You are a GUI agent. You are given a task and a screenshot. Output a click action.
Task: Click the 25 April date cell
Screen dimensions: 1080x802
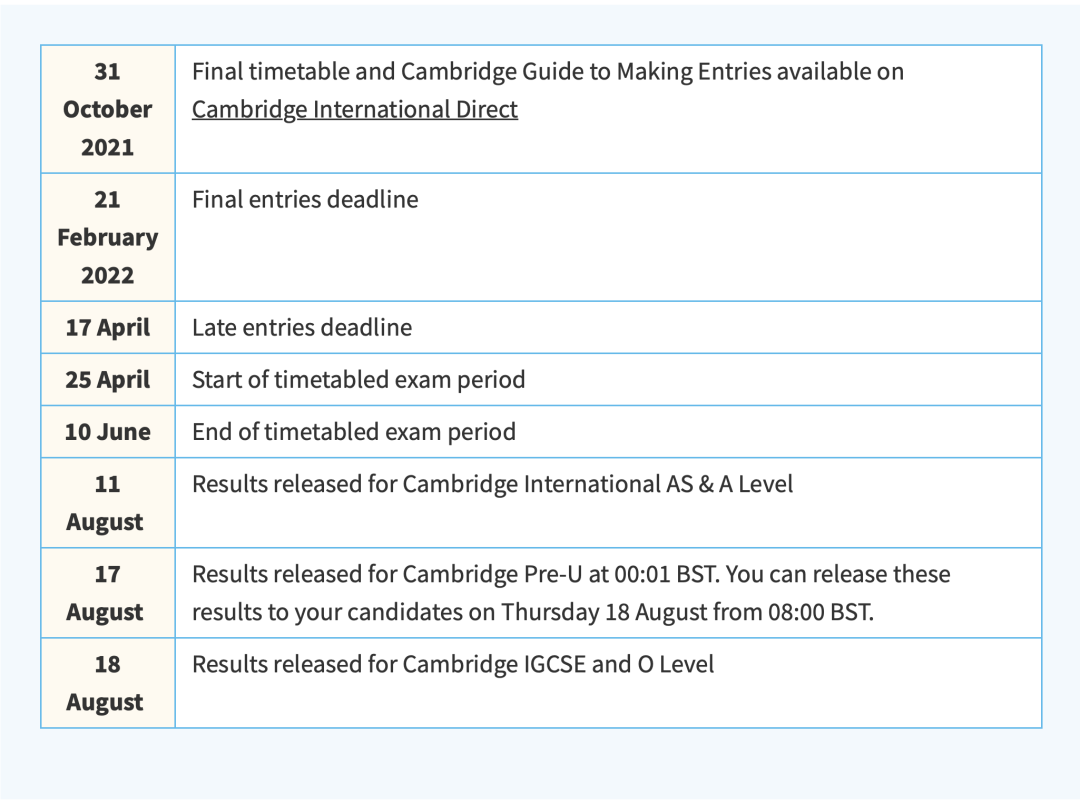click(107, 380)
